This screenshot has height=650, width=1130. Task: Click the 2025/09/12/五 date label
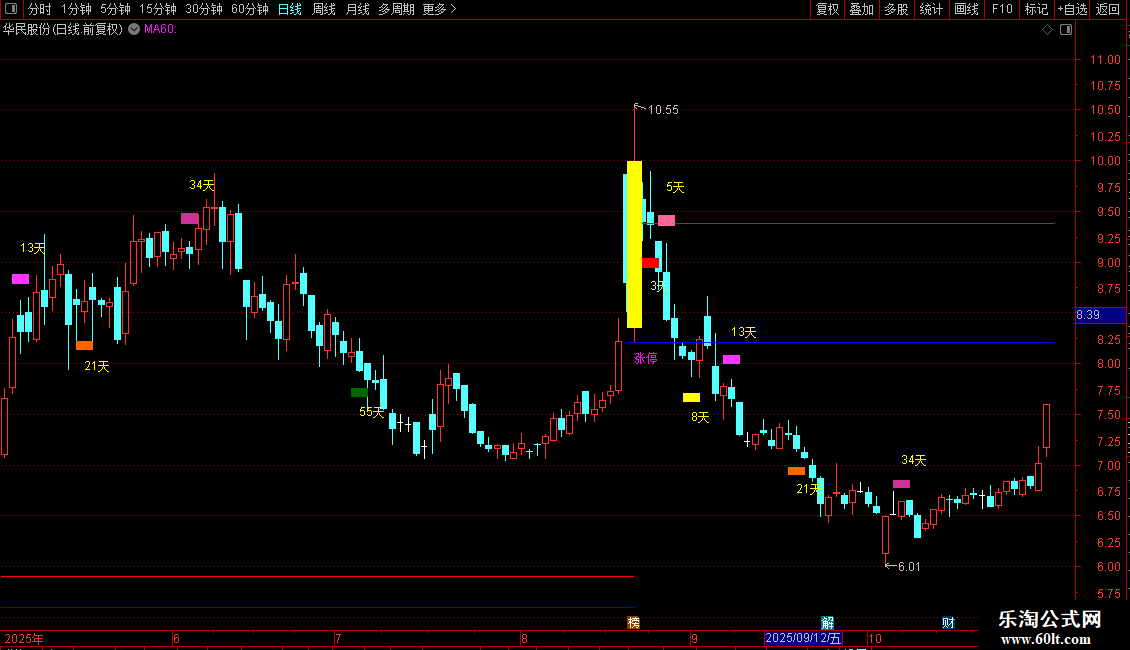coord(803,638)
